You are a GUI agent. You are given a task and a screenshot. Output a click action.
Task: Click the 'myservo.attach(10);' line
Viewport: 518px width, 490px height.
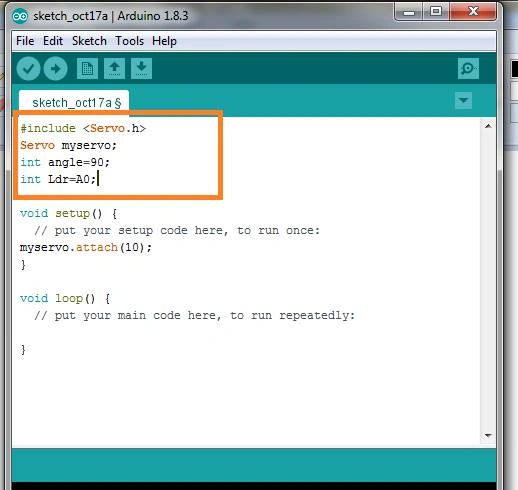tap(86, 247)
